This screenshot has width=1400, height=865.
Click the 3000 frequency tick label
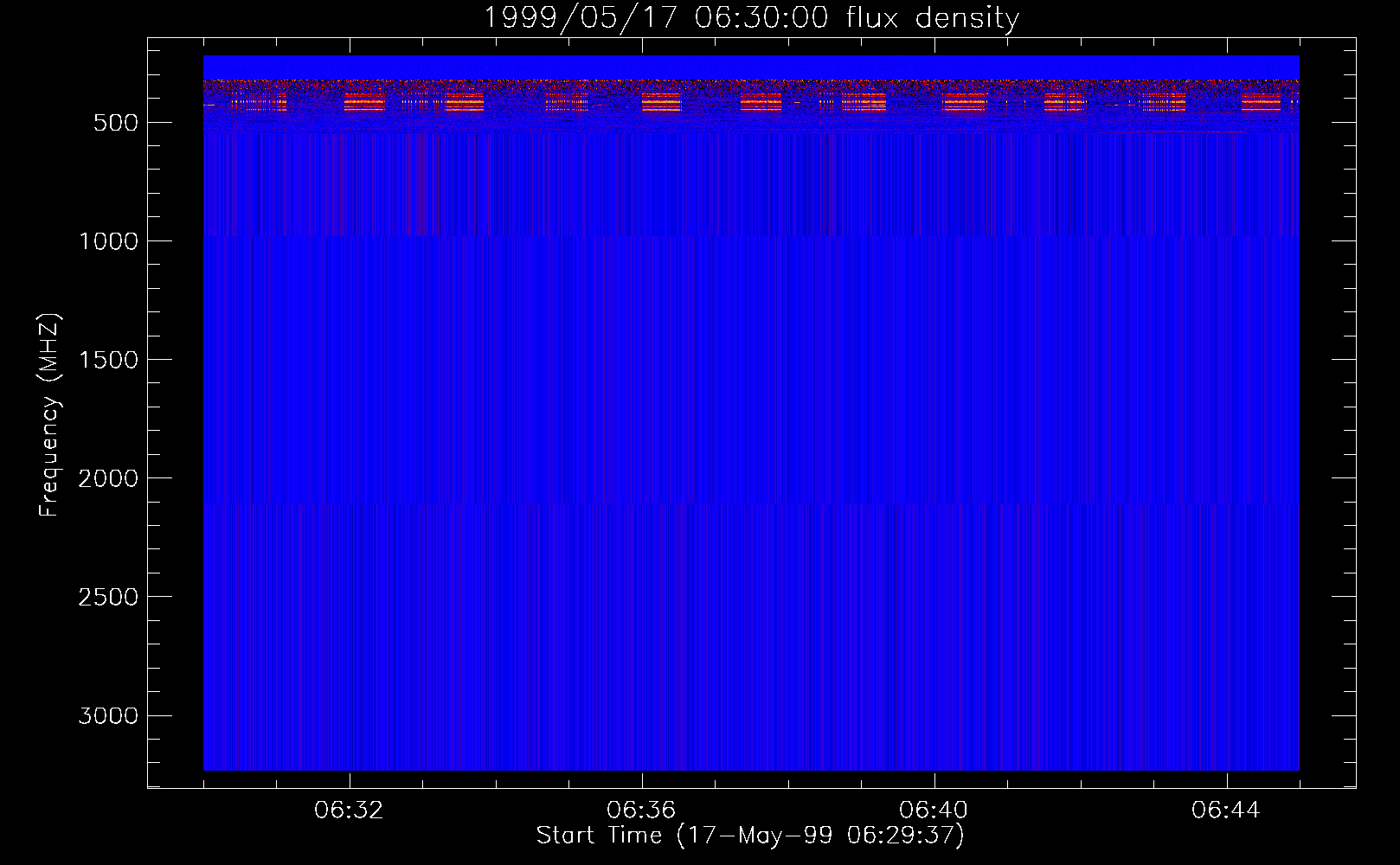tap(108, 715)
